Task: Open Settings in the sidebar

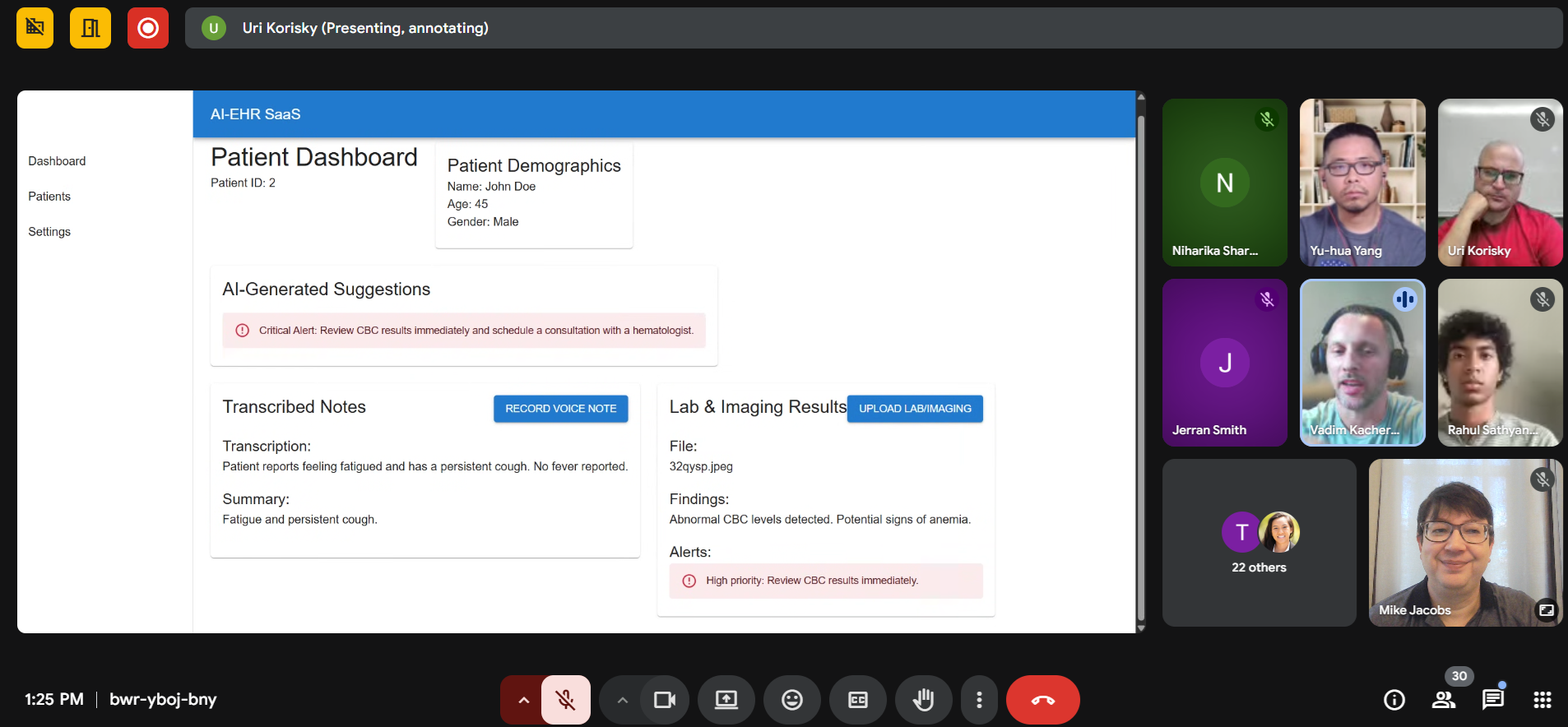Action: tap(49, 232)
